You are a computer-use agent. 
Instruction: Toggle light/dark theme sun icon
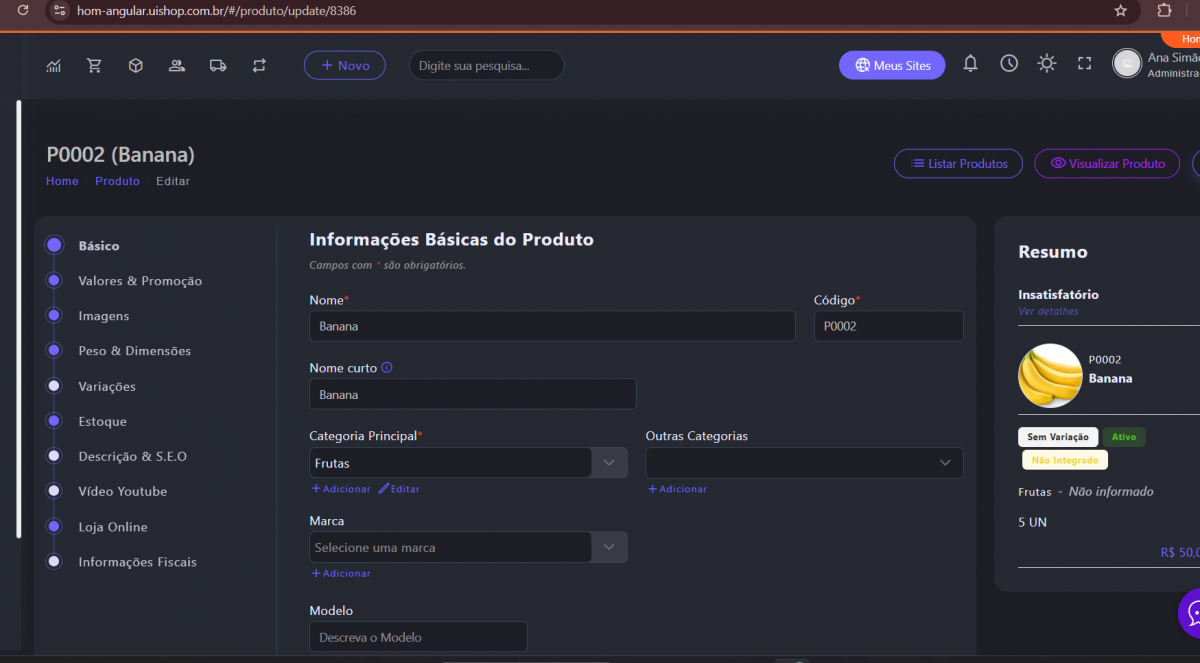pyautogui.click(x=1047, y=64)
